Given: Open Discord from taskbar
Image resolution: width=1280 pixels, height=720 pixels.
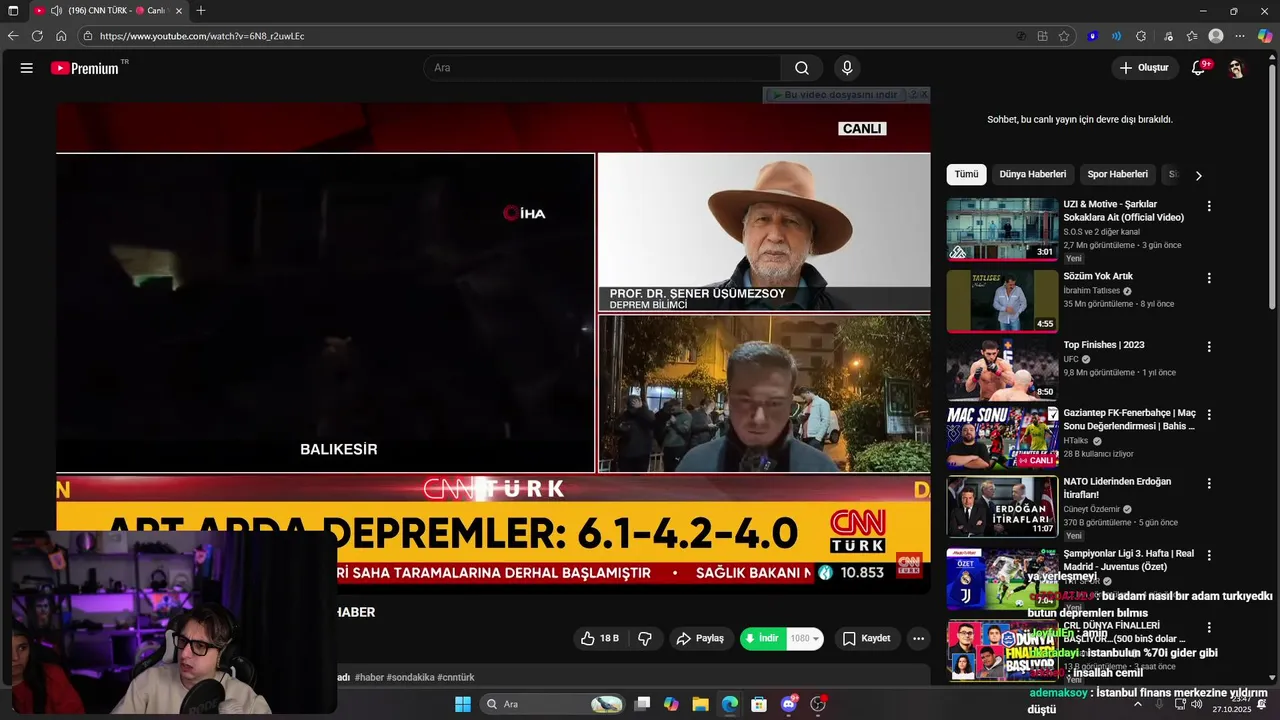Looking at the screenshot, I should tap(788, 704).
